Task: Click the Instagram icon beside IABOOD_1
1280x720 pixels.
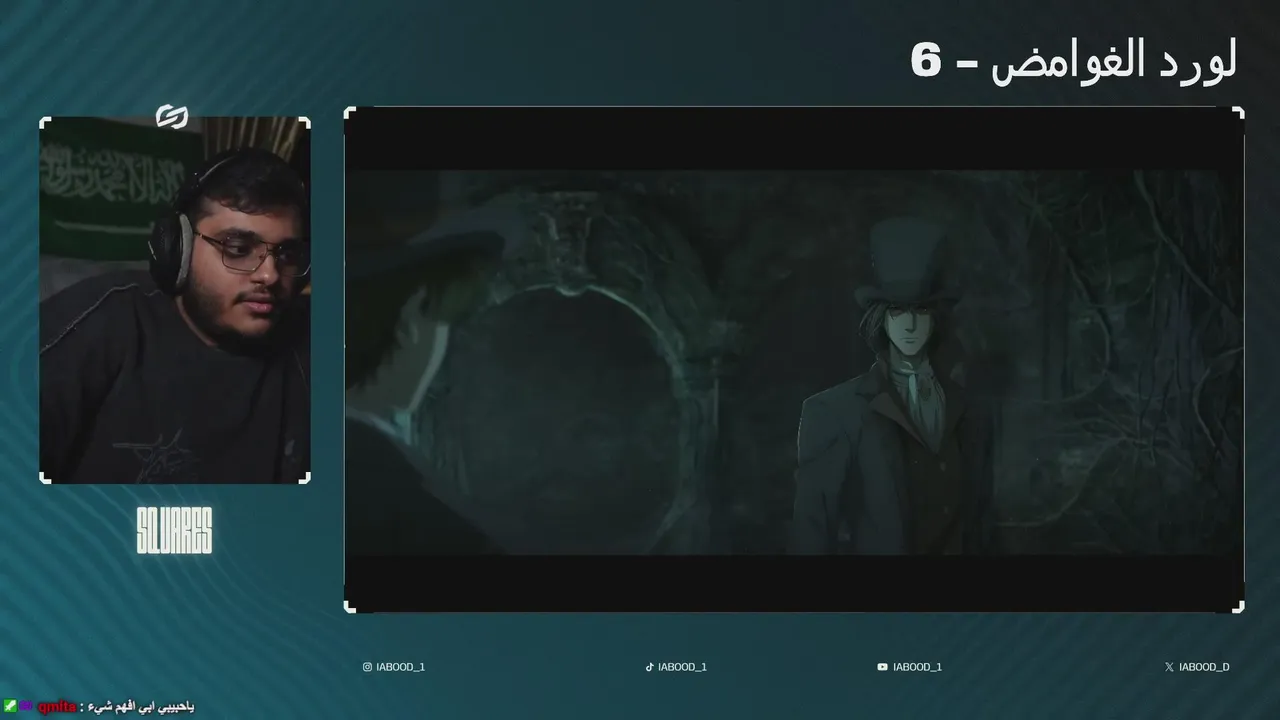Action: (367, 667)
